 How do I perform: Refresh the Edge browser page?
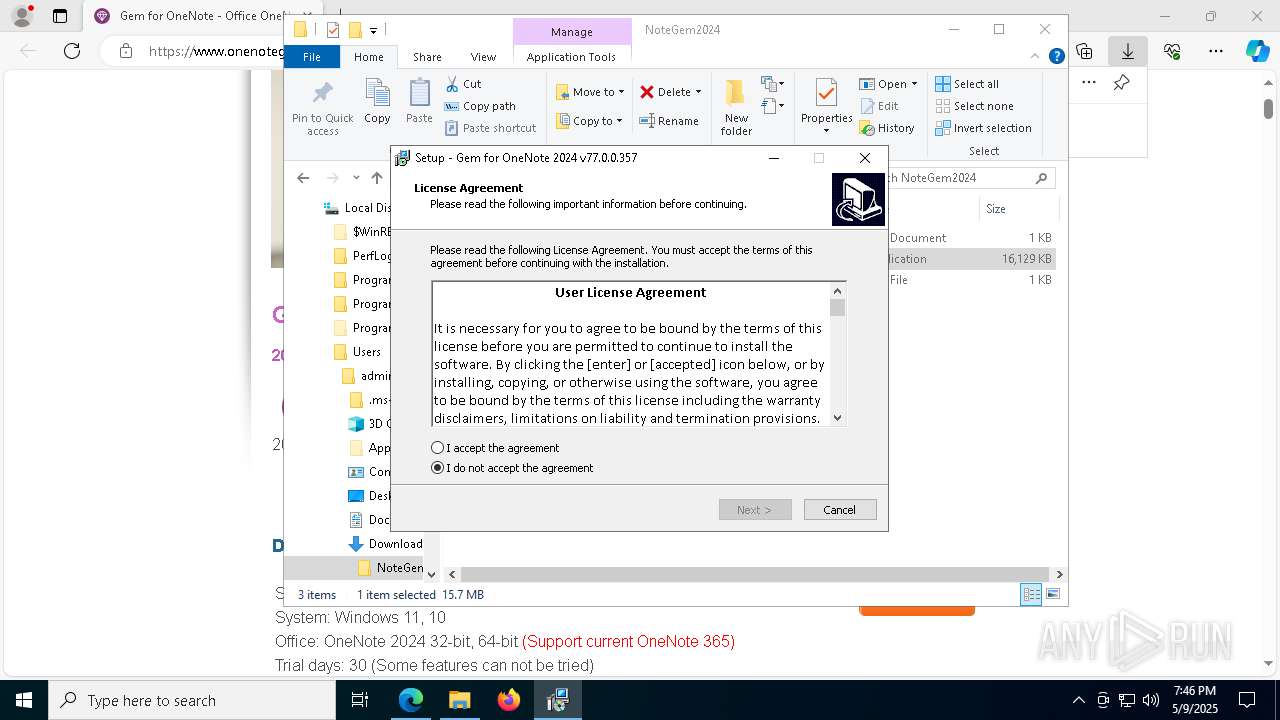72,51
